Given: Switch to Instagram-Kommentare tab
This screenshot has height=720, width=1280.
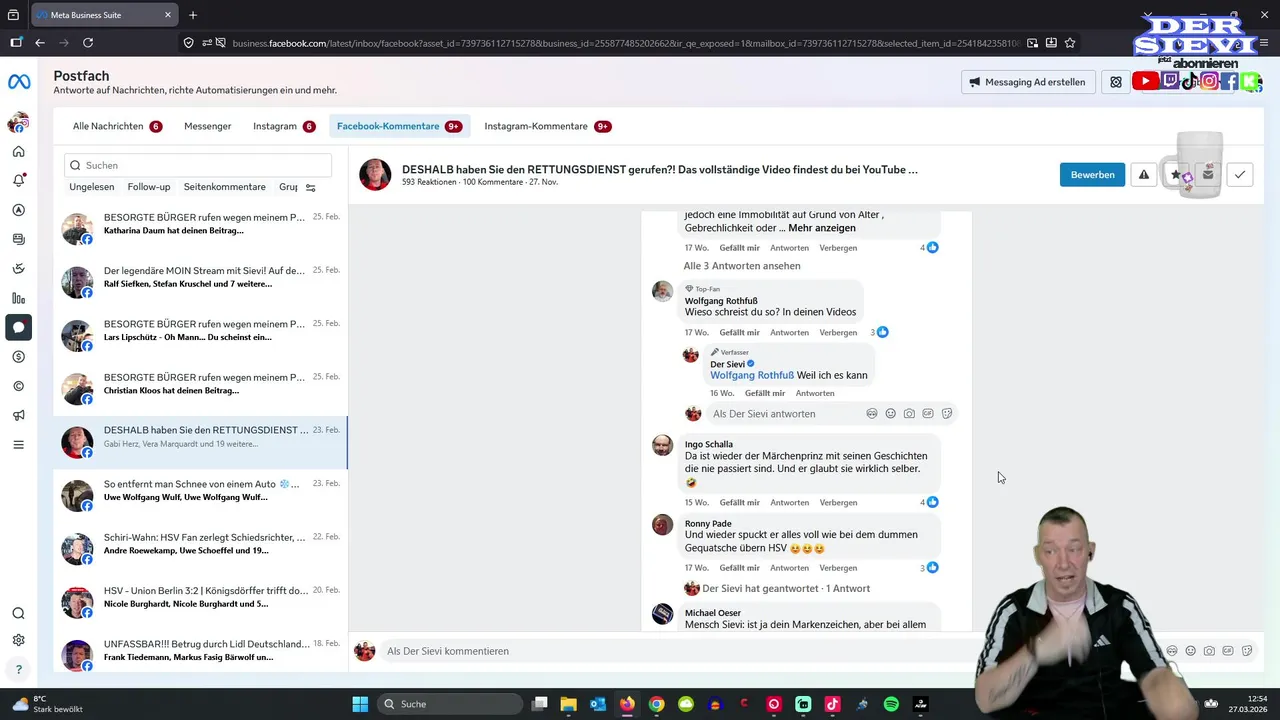Looking at the screenshot, I should point(547,126).
